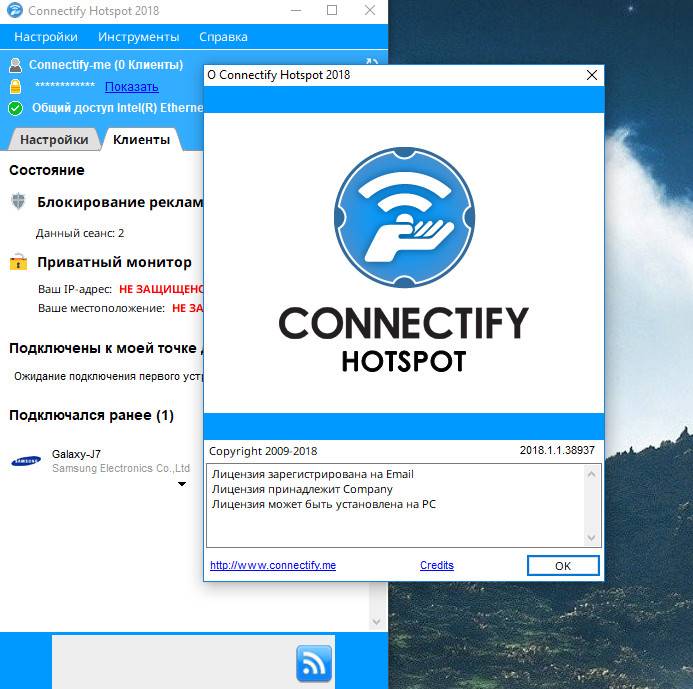Click the main window scroll down arrow
The width and height of the screenshot is (693, 689).
point(376,622)
